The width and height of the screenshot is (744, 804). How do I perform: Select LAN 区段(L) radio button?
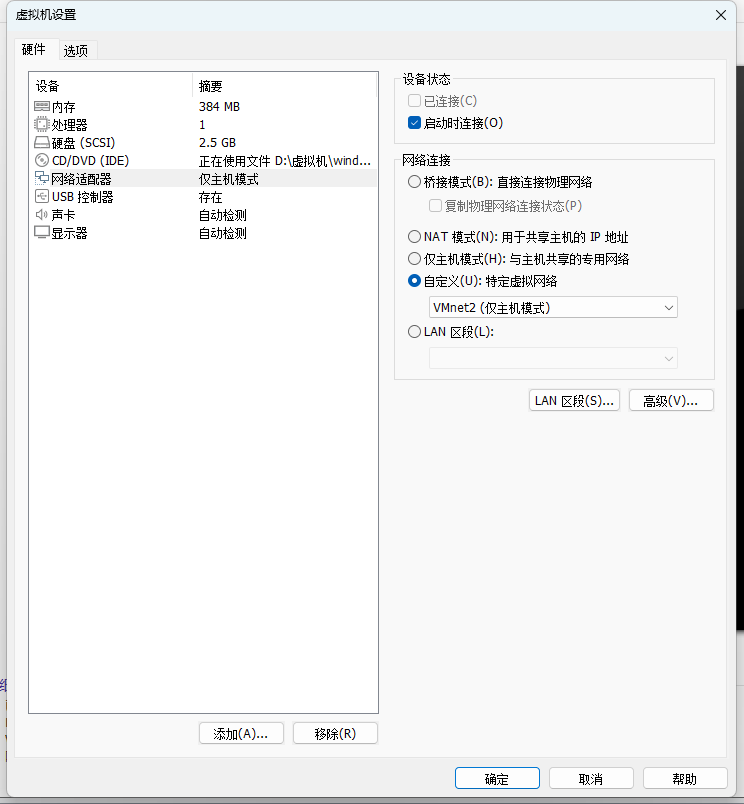(414, 332)
